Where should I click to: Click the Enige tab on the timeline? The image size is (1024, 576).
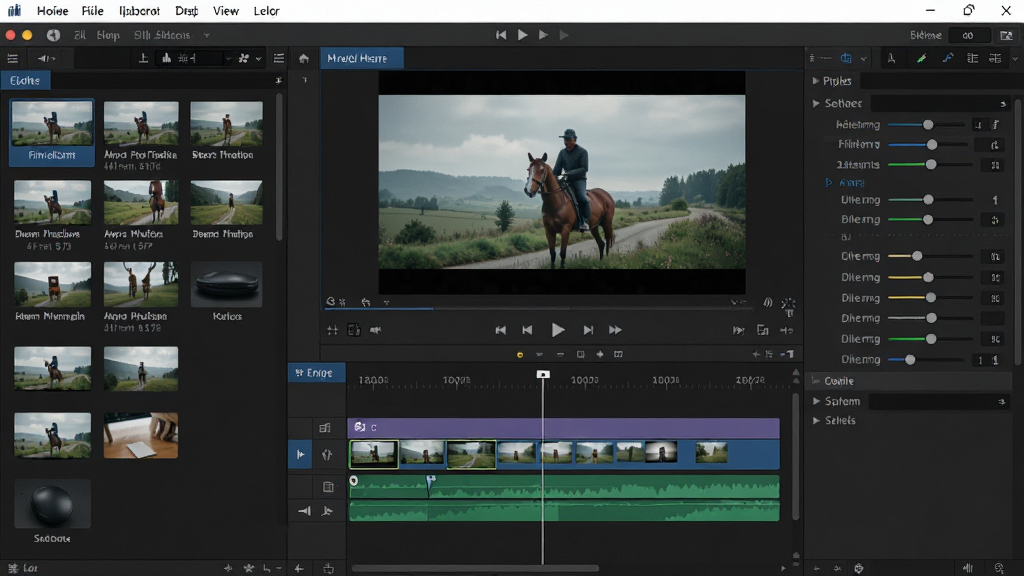[316, 373]
